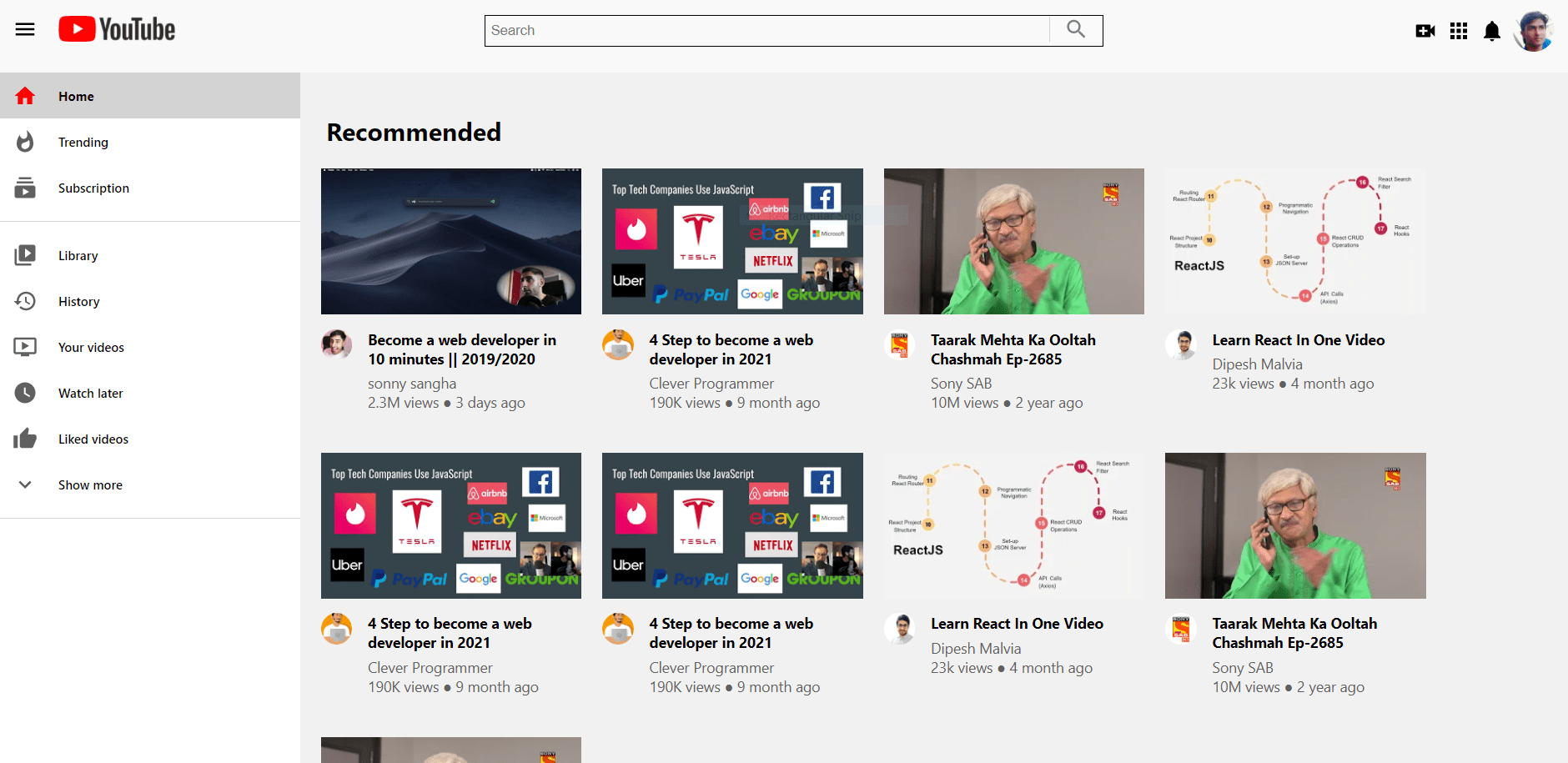Screen dimensions: 1568x763
Task: Open Dipesh Malvia avatar in second row
Action: point(899,629)
